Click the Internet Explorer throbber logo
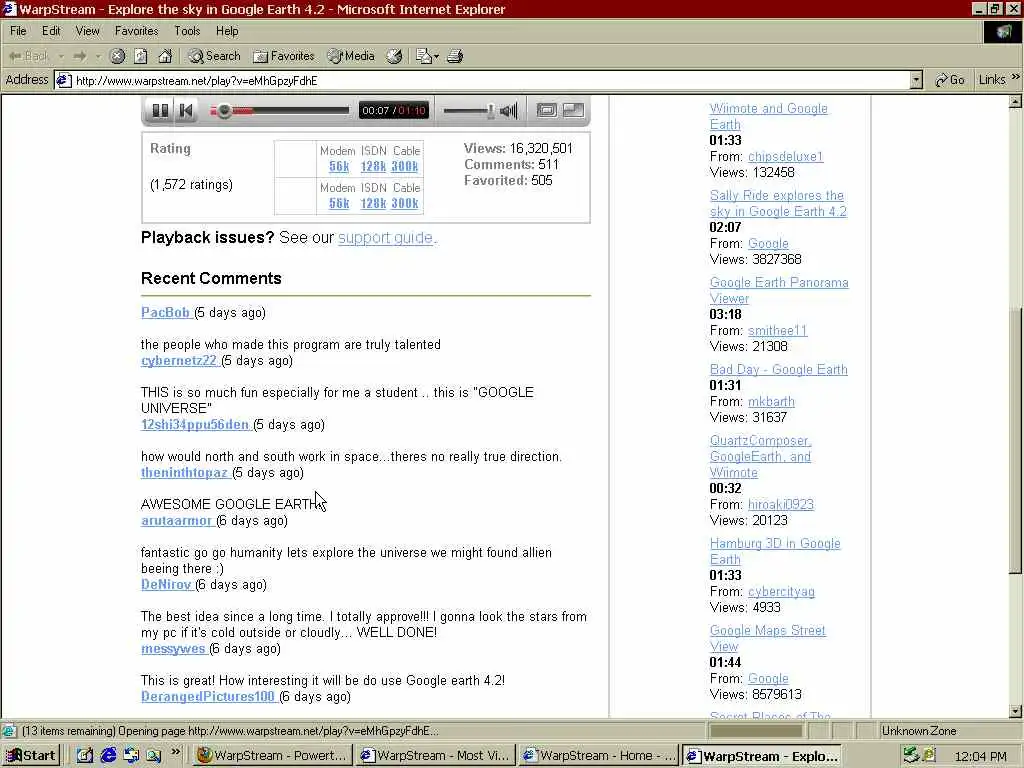The image size is (1024, 768). click(1002, 31)
